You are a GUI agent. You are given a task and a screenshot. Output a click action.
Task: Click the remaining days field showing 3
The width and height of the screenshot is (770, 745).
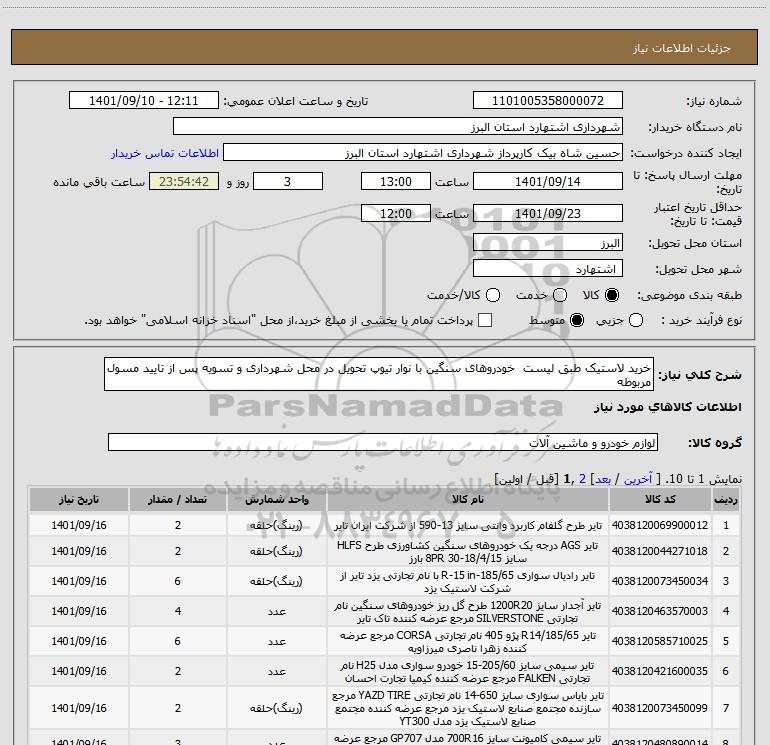pyautogui.click(x=288, y=181)
